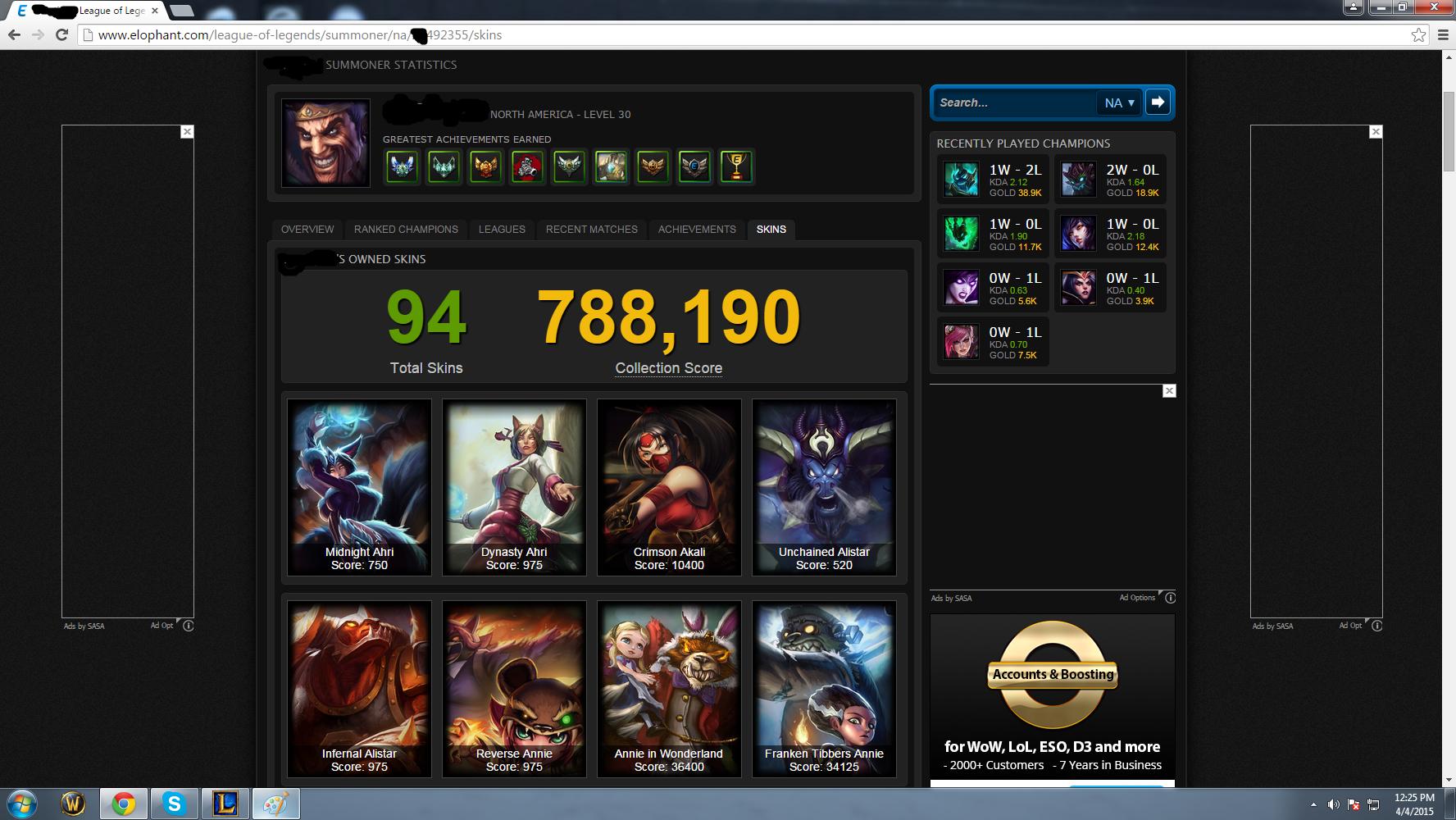Viewport: 1456px width, 820px height.
Task: Click the info icon beside left Ad Opt
Action: [x=188, y=626]
